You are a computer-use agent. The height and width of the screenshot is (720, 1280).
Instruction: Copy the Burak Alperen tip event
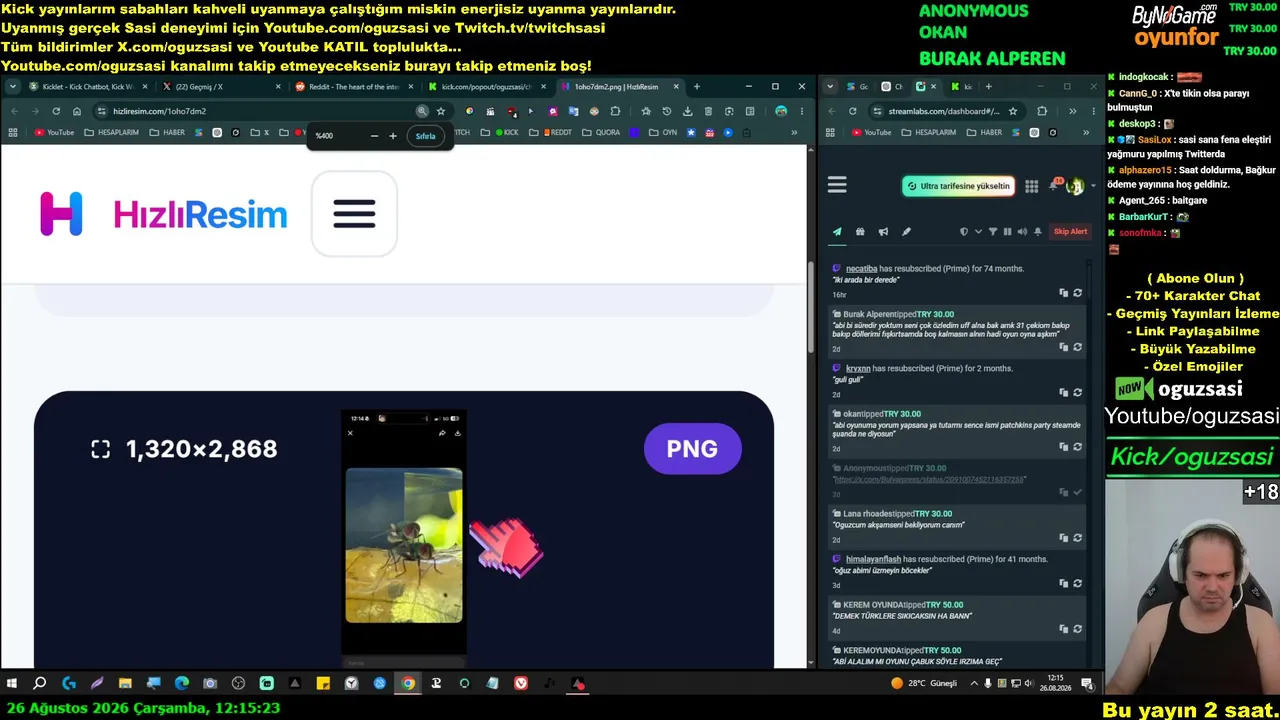click(x=1064, y=347)
